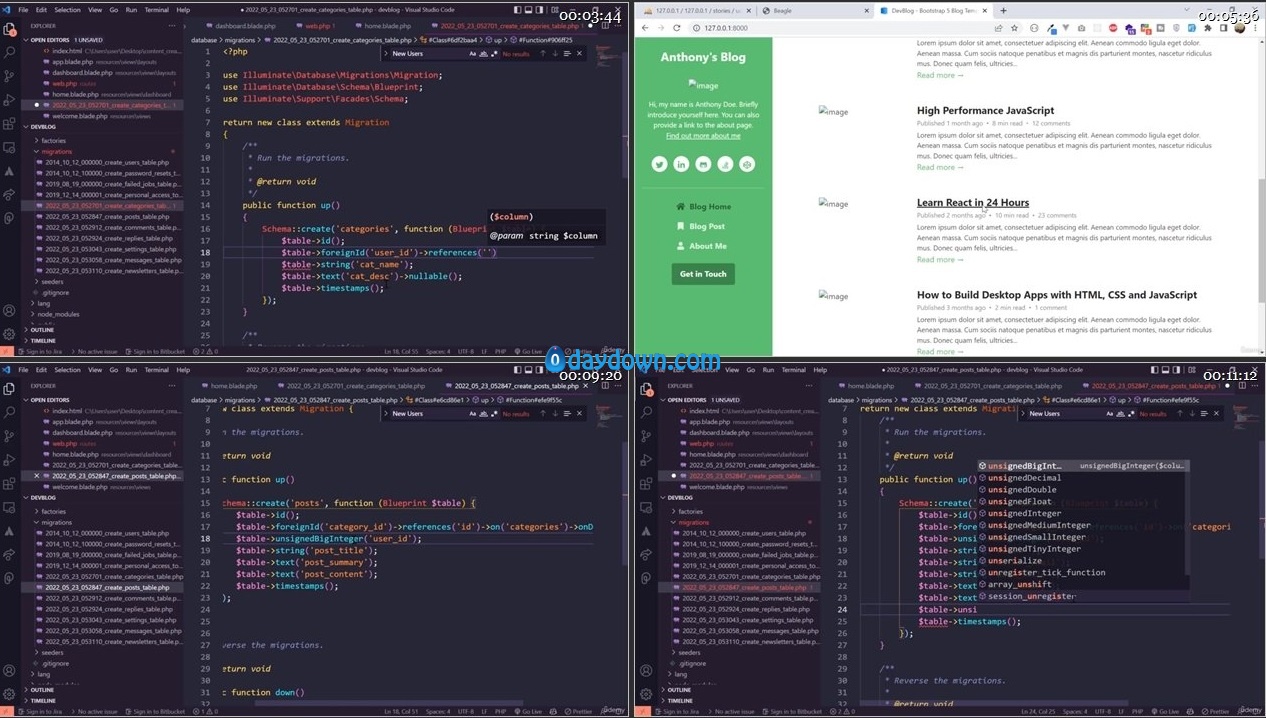Toggle Match Whole Word in bottom-right find widget
The image size is (1266, 718).
point(1122,413)
